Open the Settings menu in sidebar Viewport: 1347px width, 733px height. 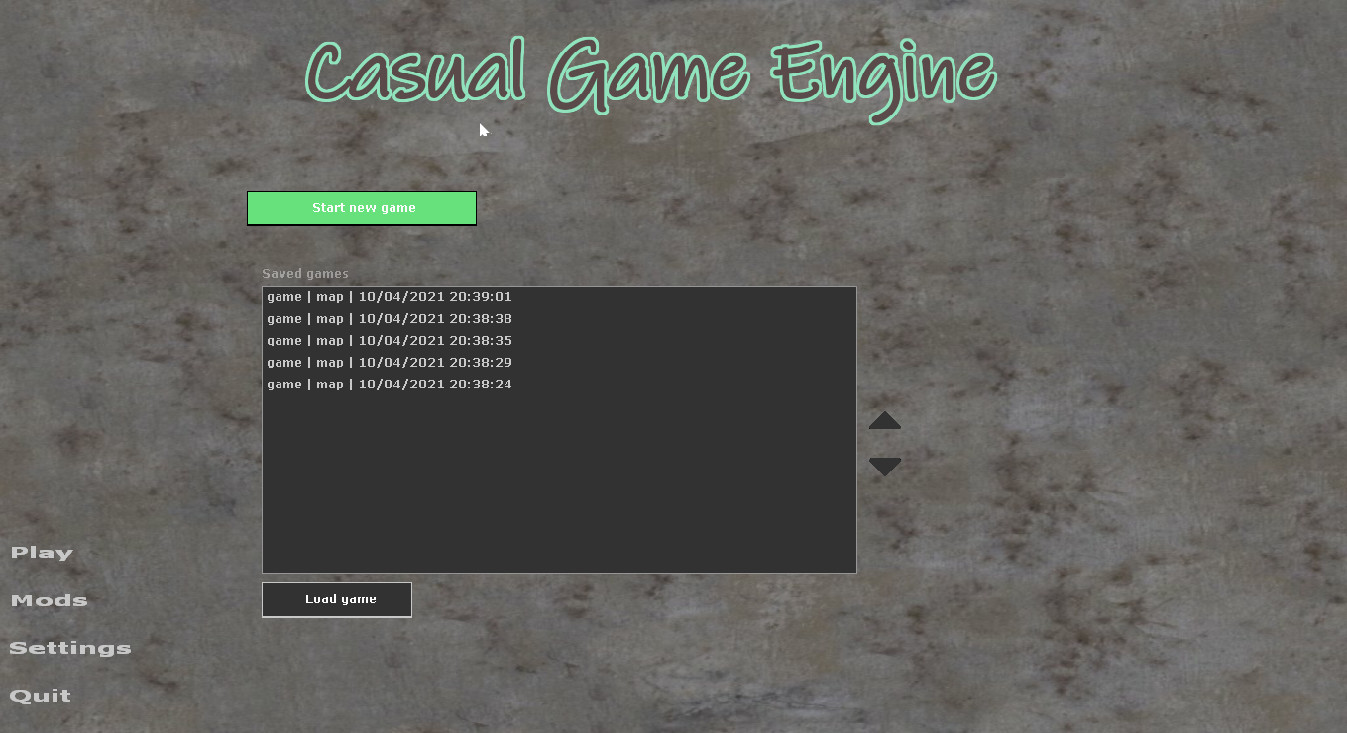pos(70,647)
